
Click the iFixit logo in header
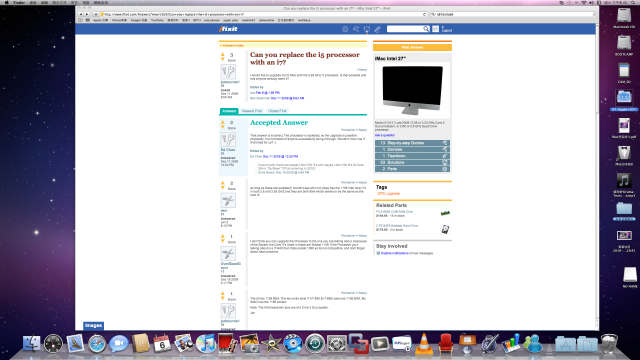228,29
